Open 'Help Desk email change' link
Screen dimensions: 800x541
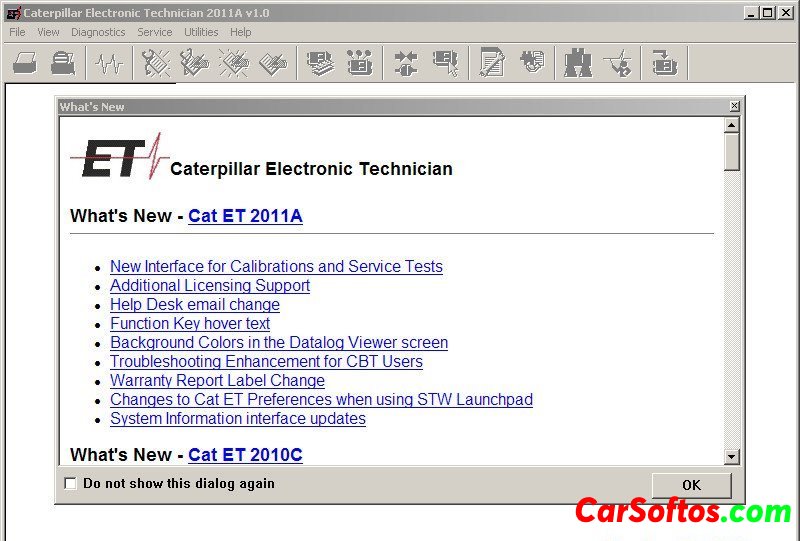[x=195, y=305]
